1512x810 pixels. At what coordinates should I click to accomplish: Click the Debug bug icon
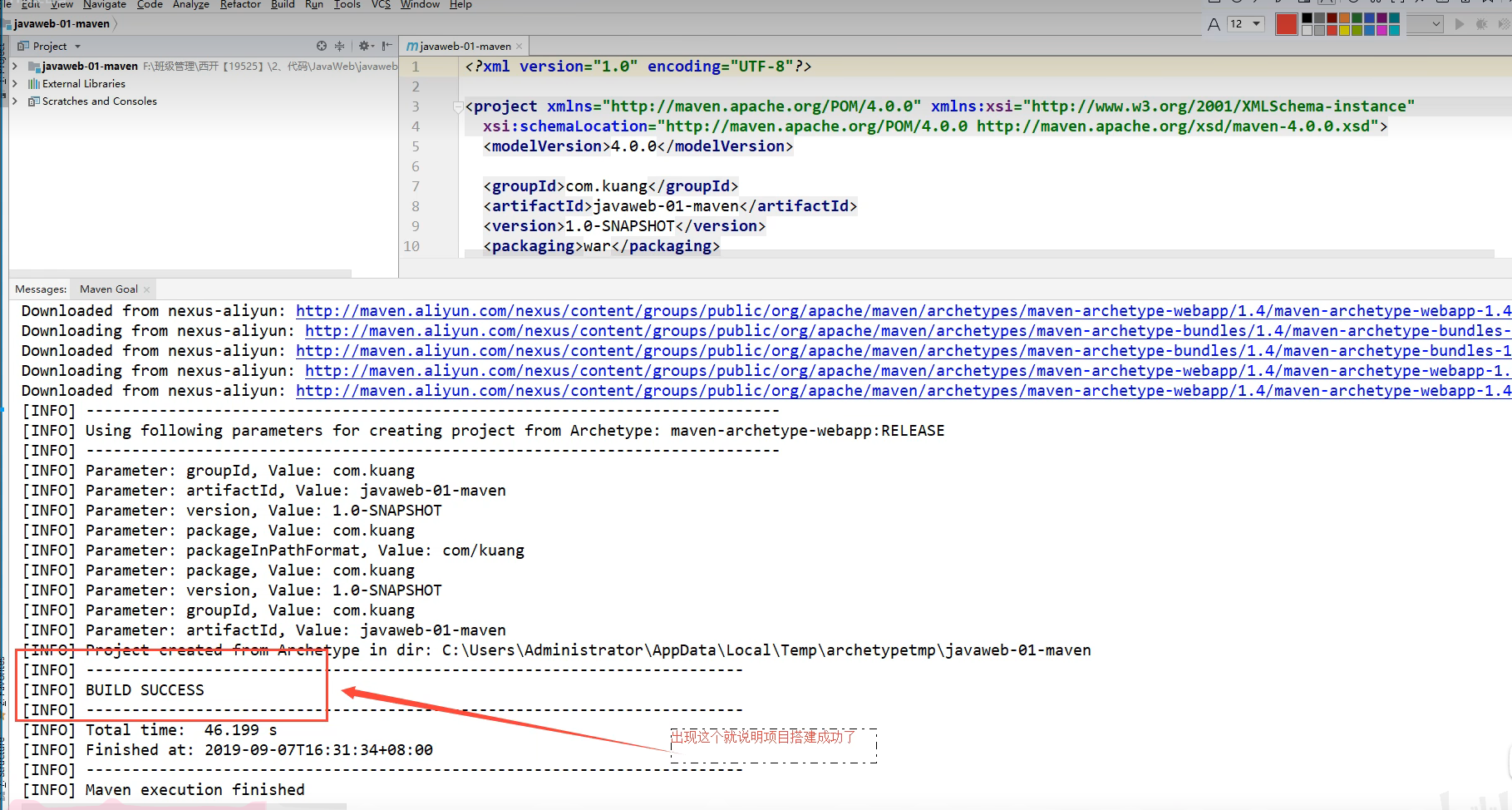1481,24
